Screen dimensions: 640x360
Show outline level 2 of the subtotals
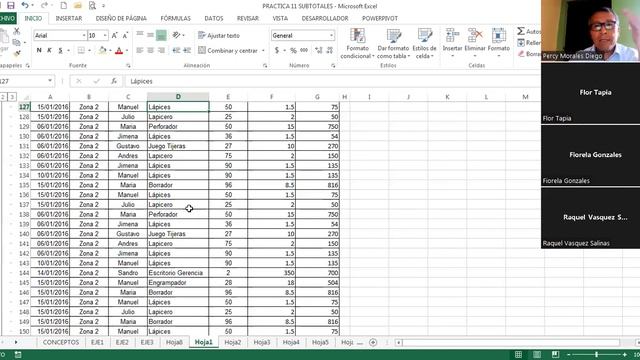[x=3, y=97]
